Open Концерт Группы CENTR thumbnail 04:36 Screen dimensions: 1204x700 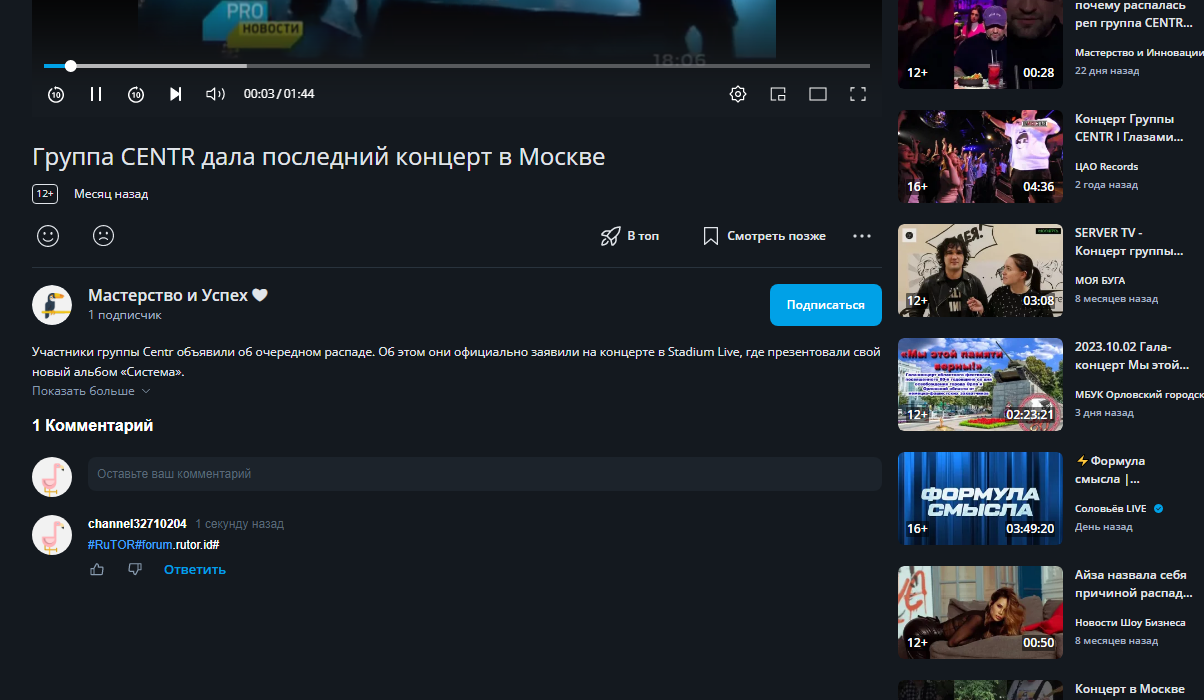click(x=980, y=156)
